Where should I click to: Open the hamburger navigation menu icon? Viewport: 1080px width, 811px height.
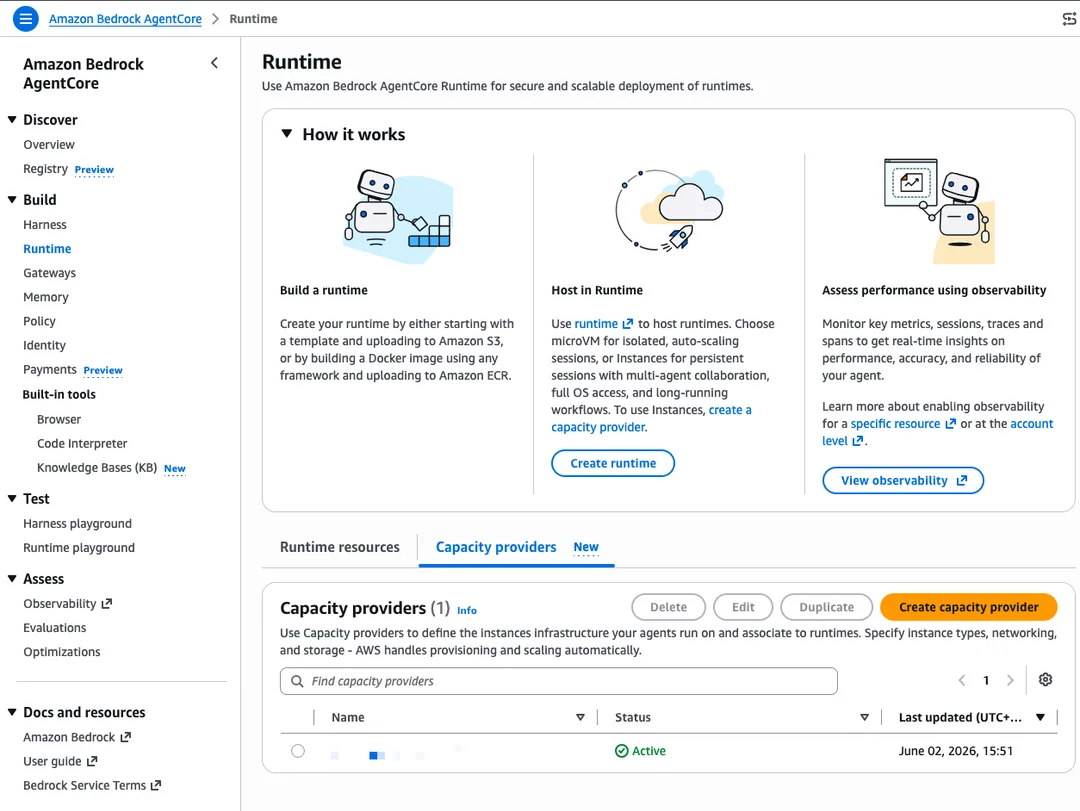[25, 19]
